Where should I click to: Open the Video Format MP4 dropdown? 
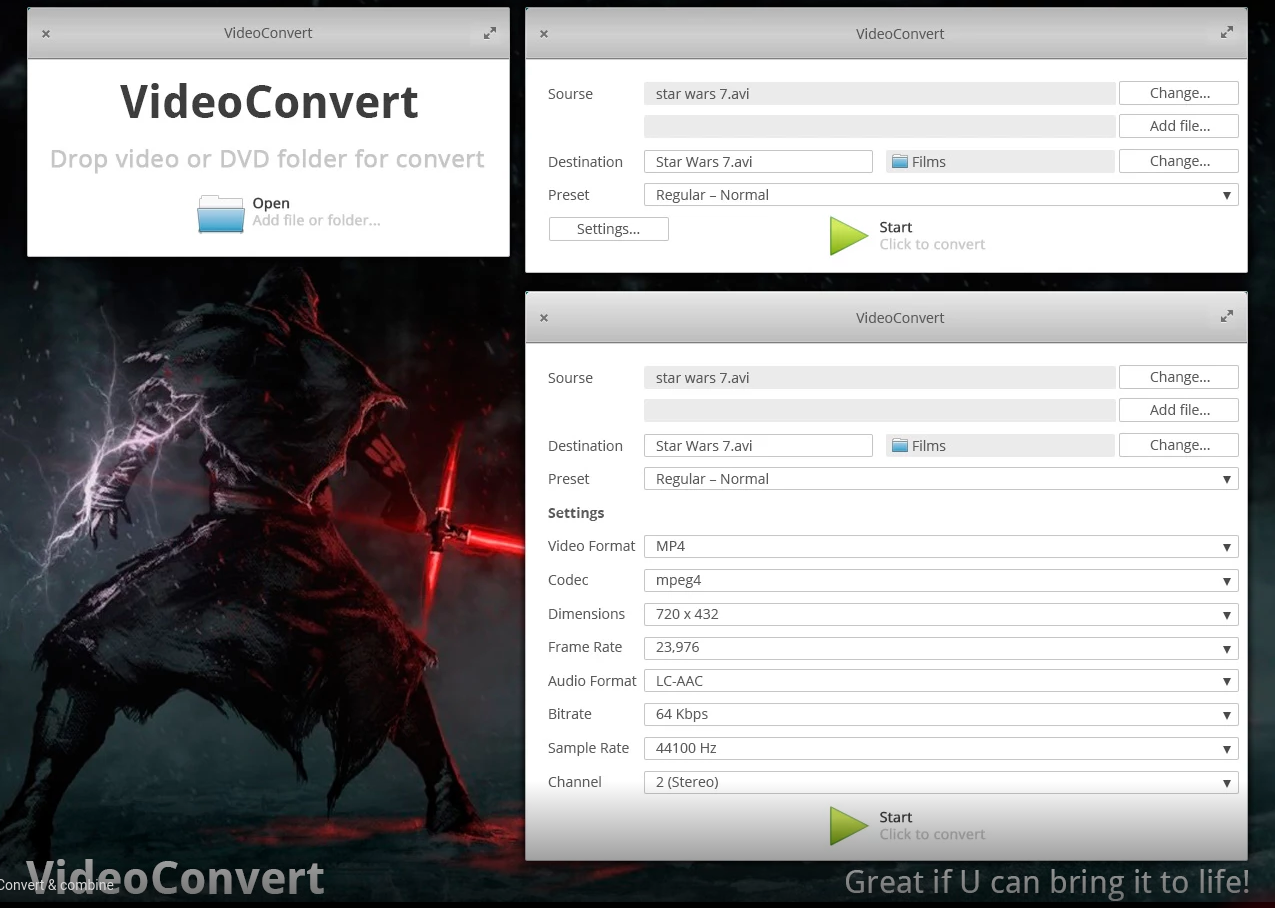click(941, 546)
